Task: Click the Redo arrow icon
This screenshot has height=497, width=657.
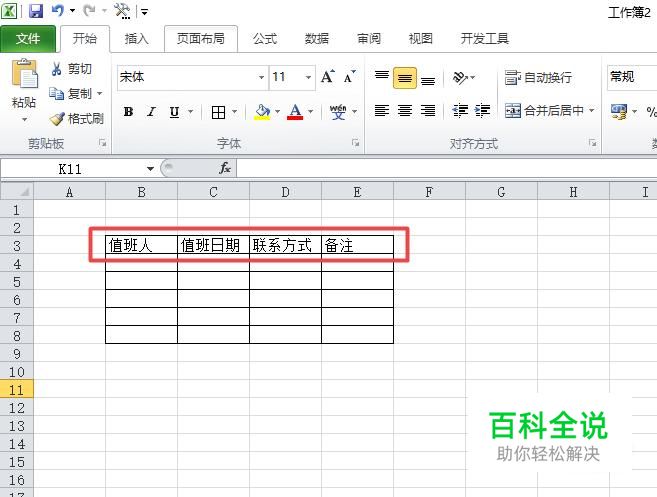Action: (89, 10)
